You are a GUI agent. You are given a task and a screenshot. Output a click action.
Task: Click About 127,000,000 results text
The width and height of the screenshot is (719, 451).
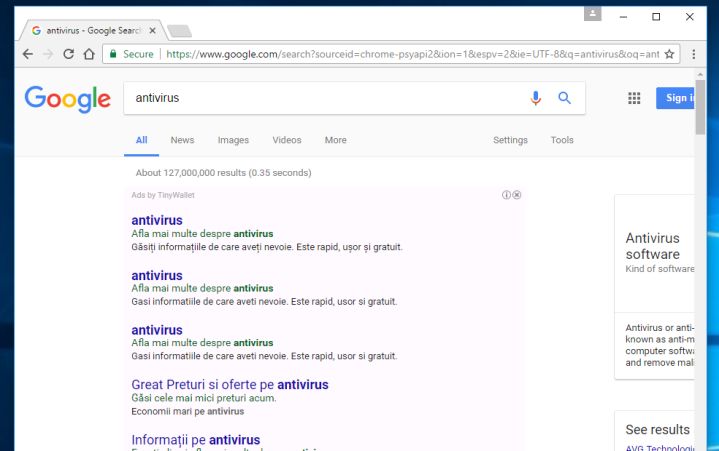tap(223, 173)
